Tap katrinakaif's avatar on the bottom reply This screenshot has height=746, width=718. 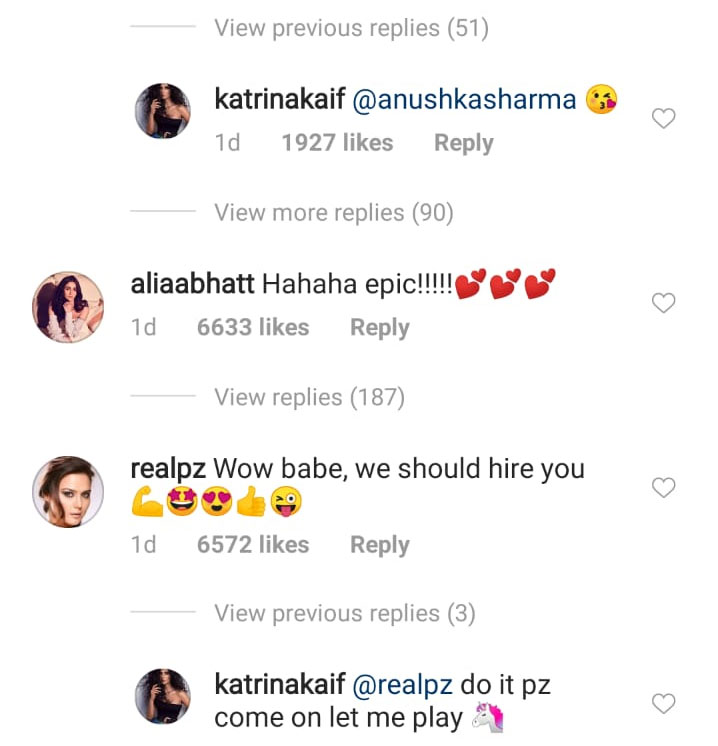pos(162,696)
